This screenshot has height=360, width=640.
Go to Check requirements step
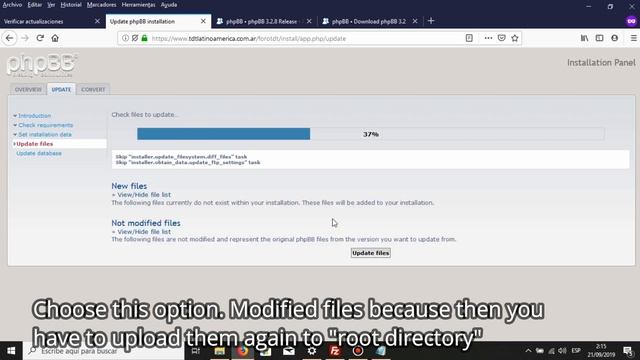click(x=45, y=125)
